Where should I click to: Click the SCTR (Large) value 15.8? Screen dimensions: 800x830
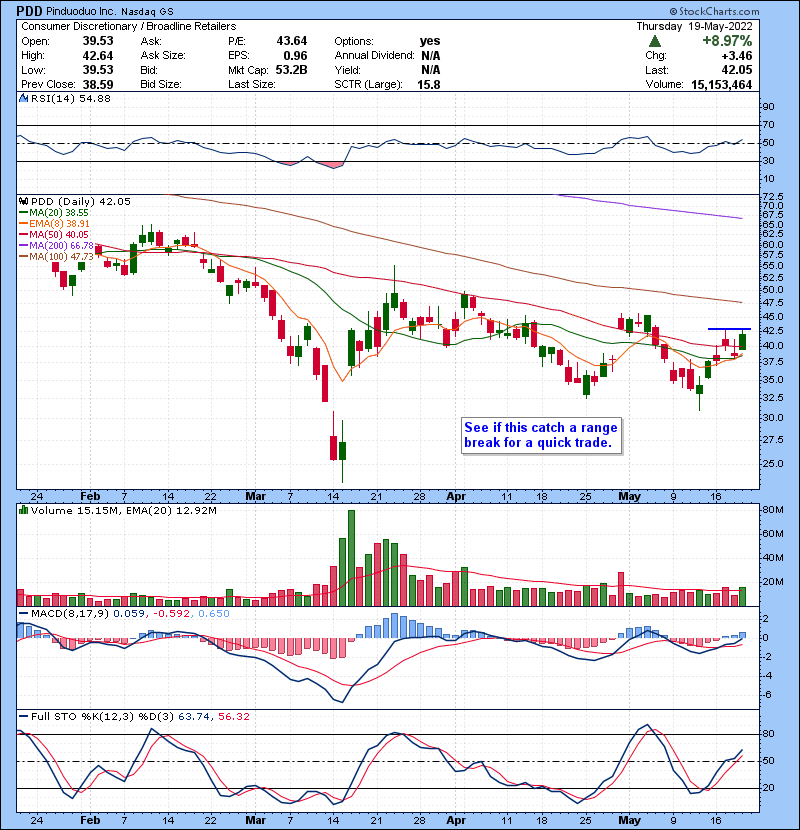(429, 84)
